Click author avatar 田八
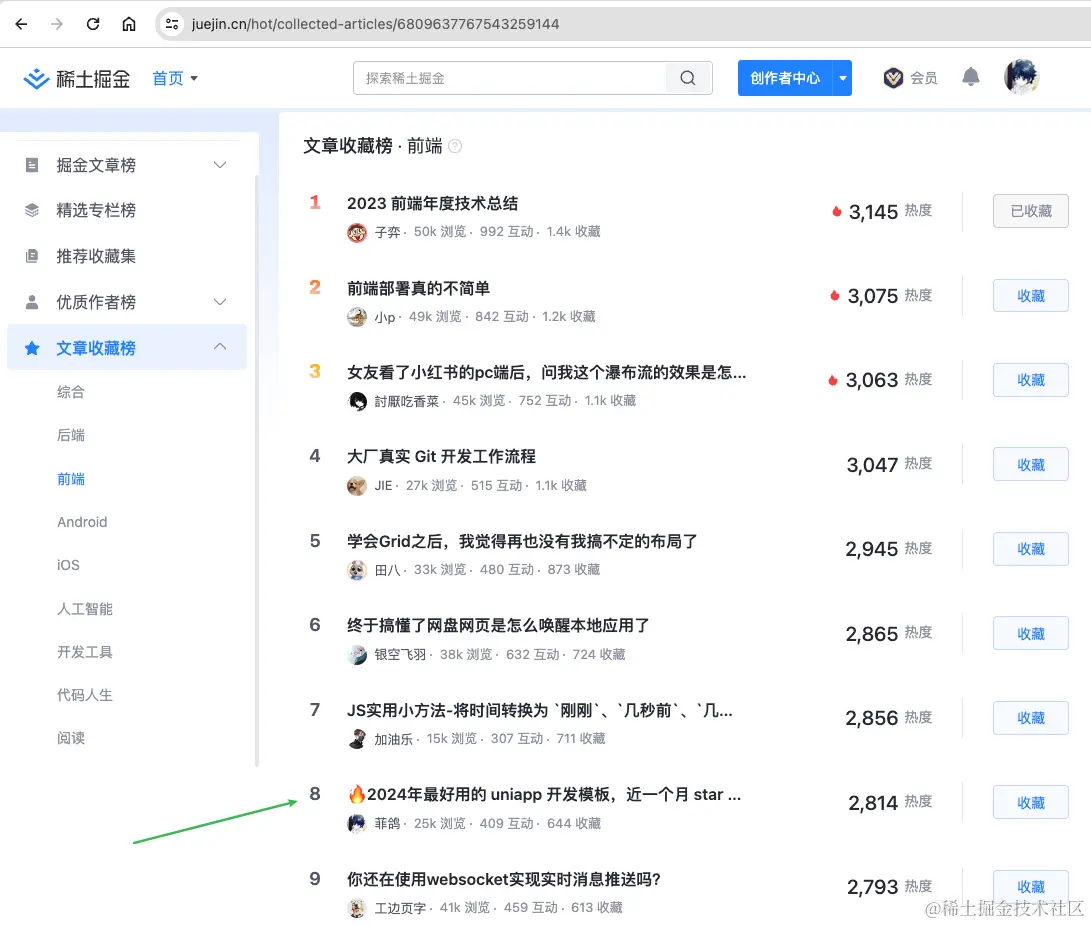This screenshot has width=1091, height=925. click(x=357, y=571)
